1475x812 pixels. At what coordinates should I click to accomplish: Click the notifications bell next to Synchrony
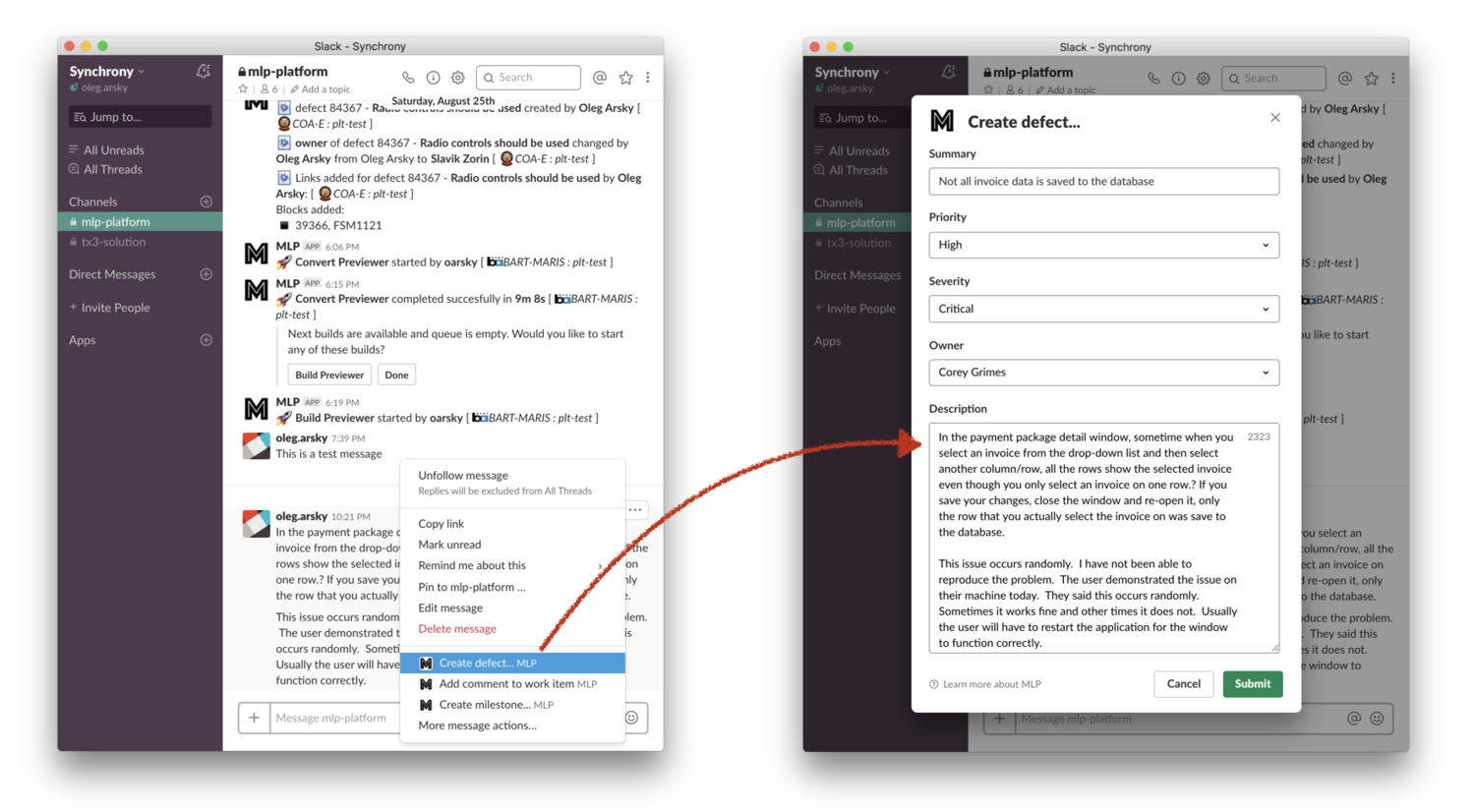pyautogui.click(x=203, y=71)
